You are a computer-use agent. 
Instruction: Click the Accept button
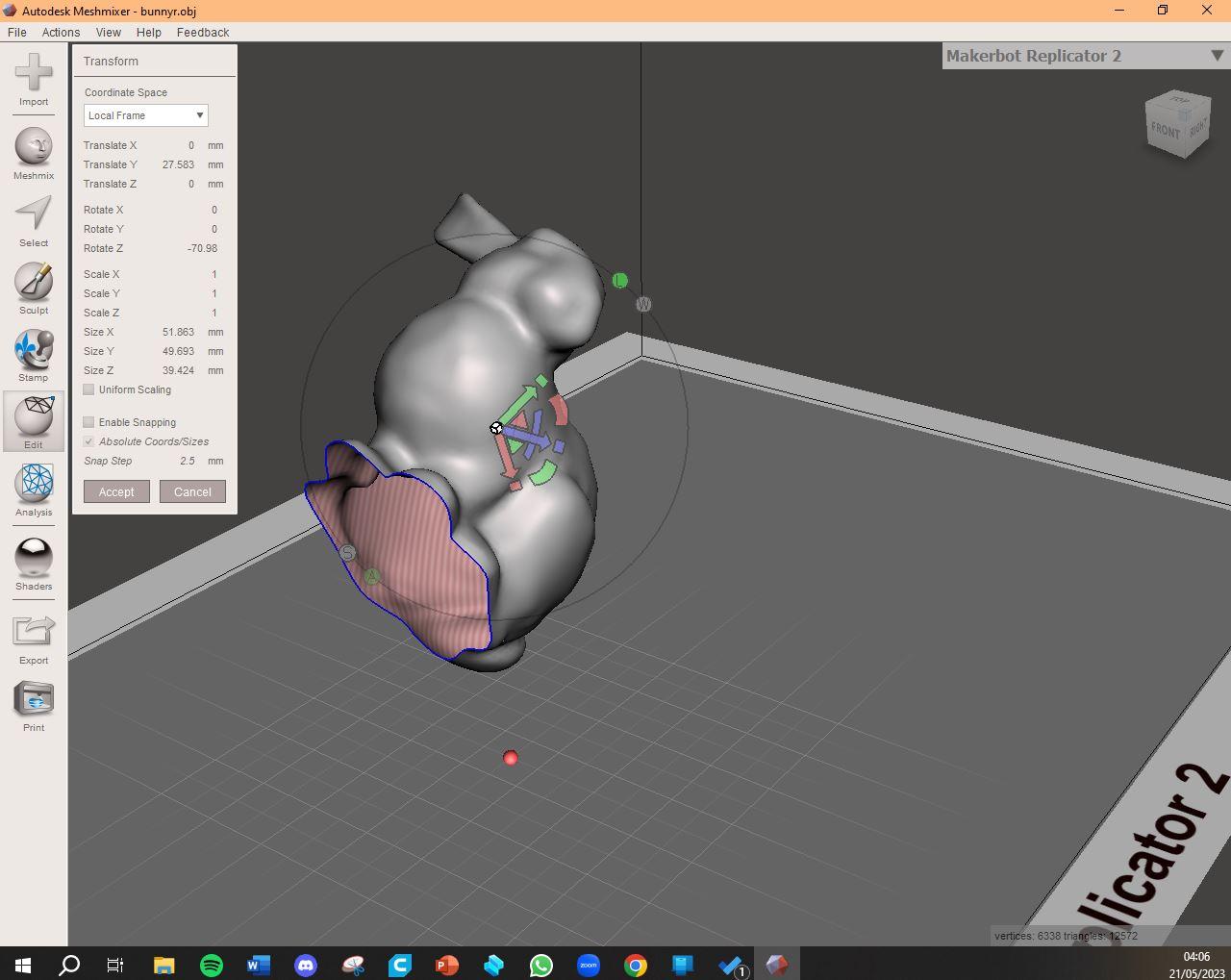pos(116,491)
